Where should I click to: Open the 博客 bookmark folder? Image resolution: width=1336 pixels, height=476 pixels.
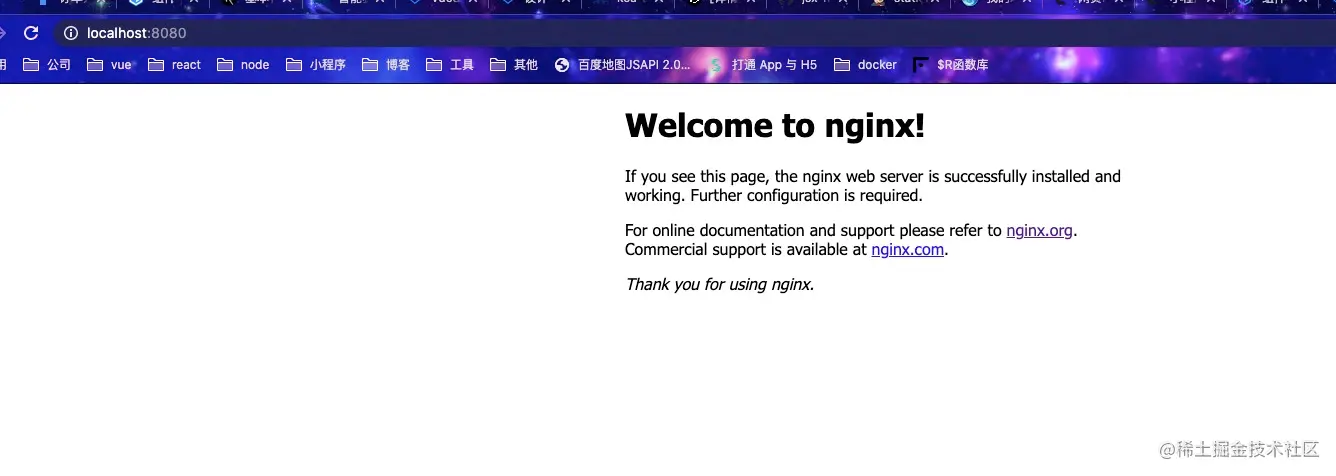[x=386, y=65]
